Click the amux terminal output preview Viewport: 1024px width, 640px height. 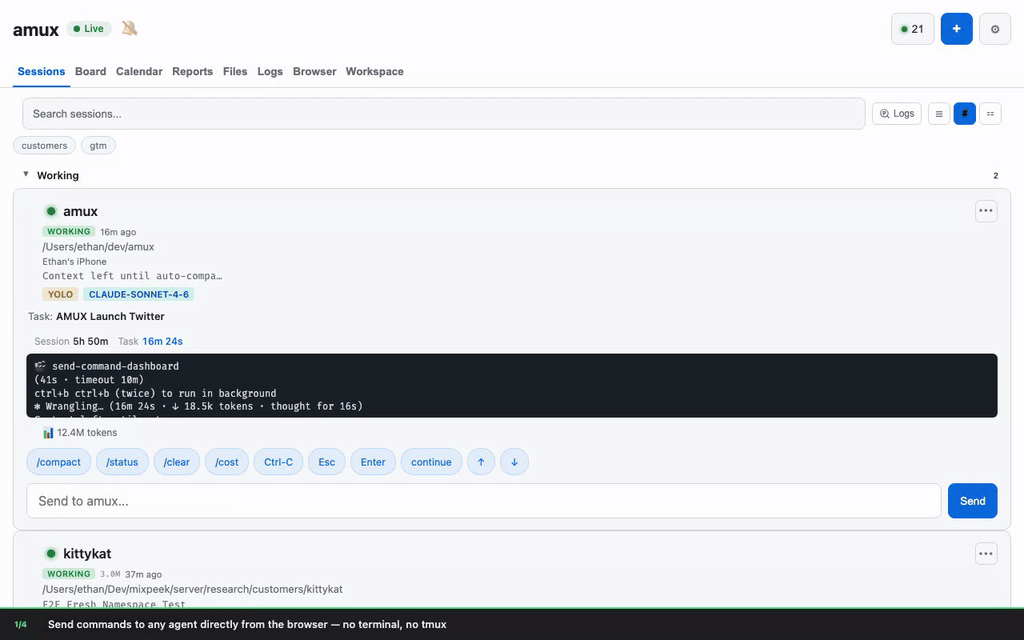click(x=511, y=385)
